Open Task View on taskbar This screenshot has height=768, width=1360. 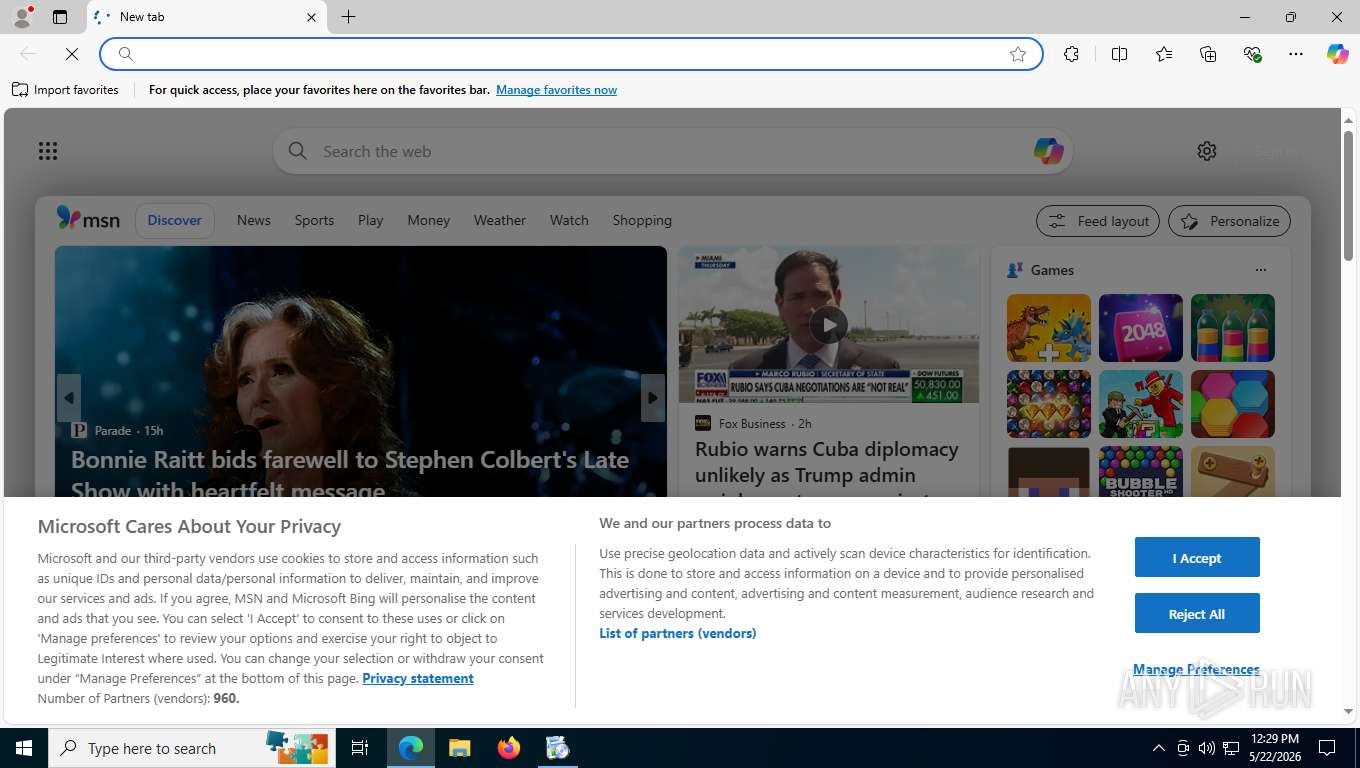[360, 748]
